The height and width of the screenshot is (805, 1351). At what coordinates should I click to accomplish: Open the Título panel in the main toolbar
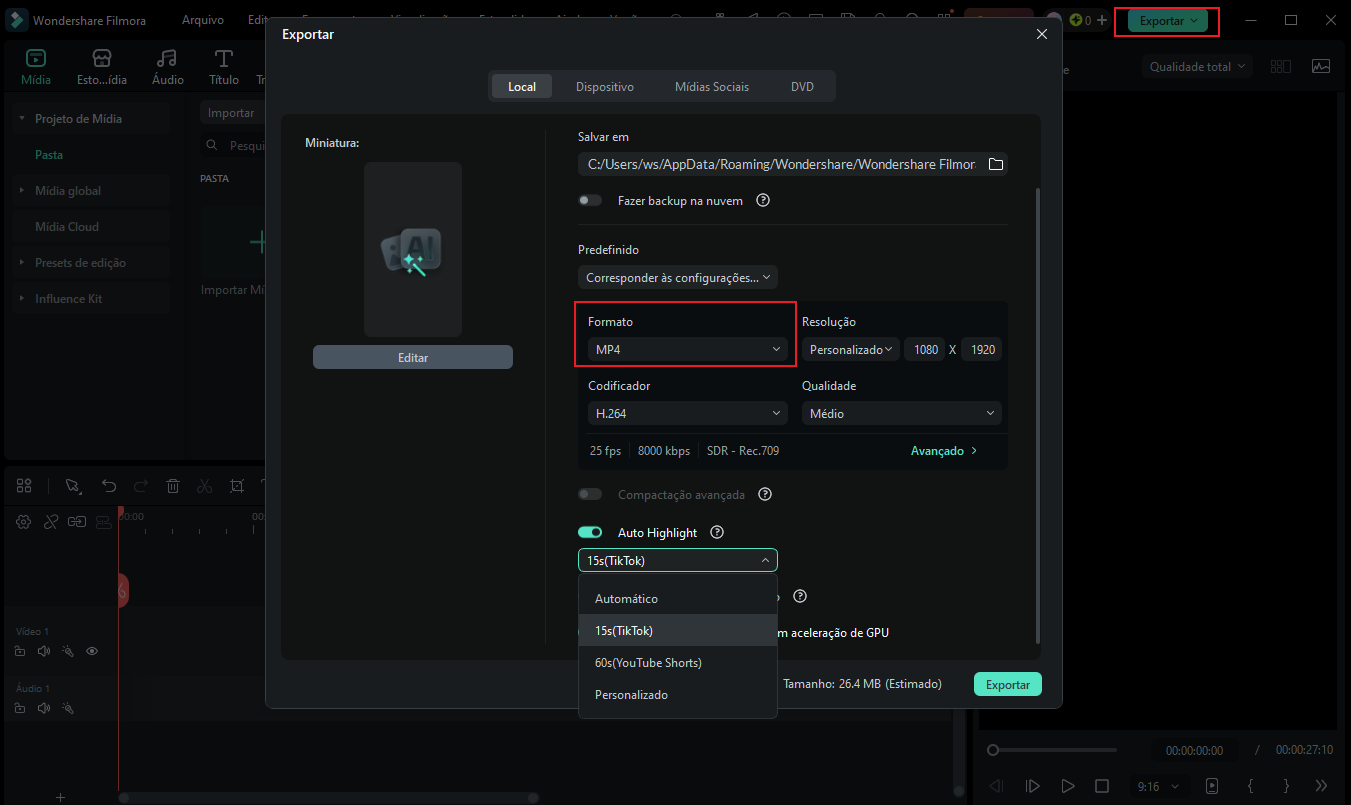tap(224, 67)
